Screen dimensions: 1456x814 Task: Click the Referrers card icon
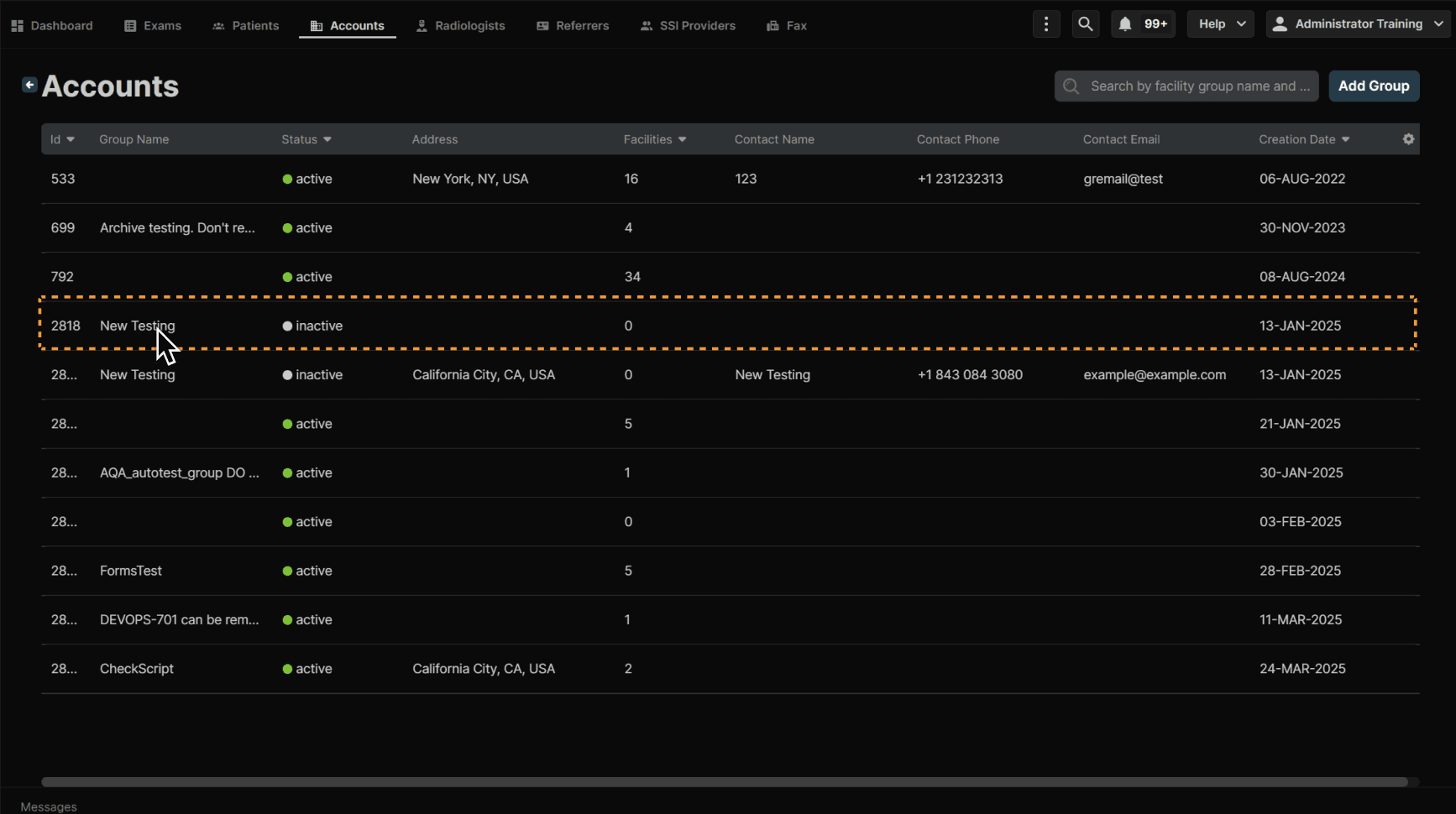coord(542,26)
